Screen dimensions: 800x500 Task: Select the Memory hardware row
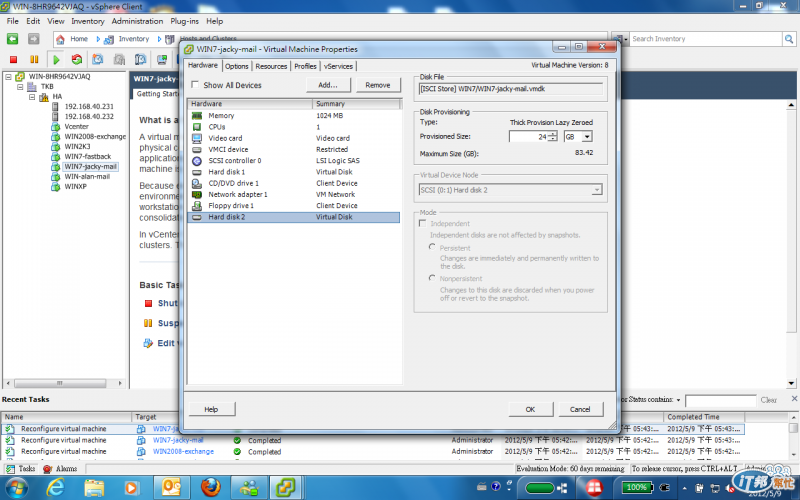[x=294, y=116]
